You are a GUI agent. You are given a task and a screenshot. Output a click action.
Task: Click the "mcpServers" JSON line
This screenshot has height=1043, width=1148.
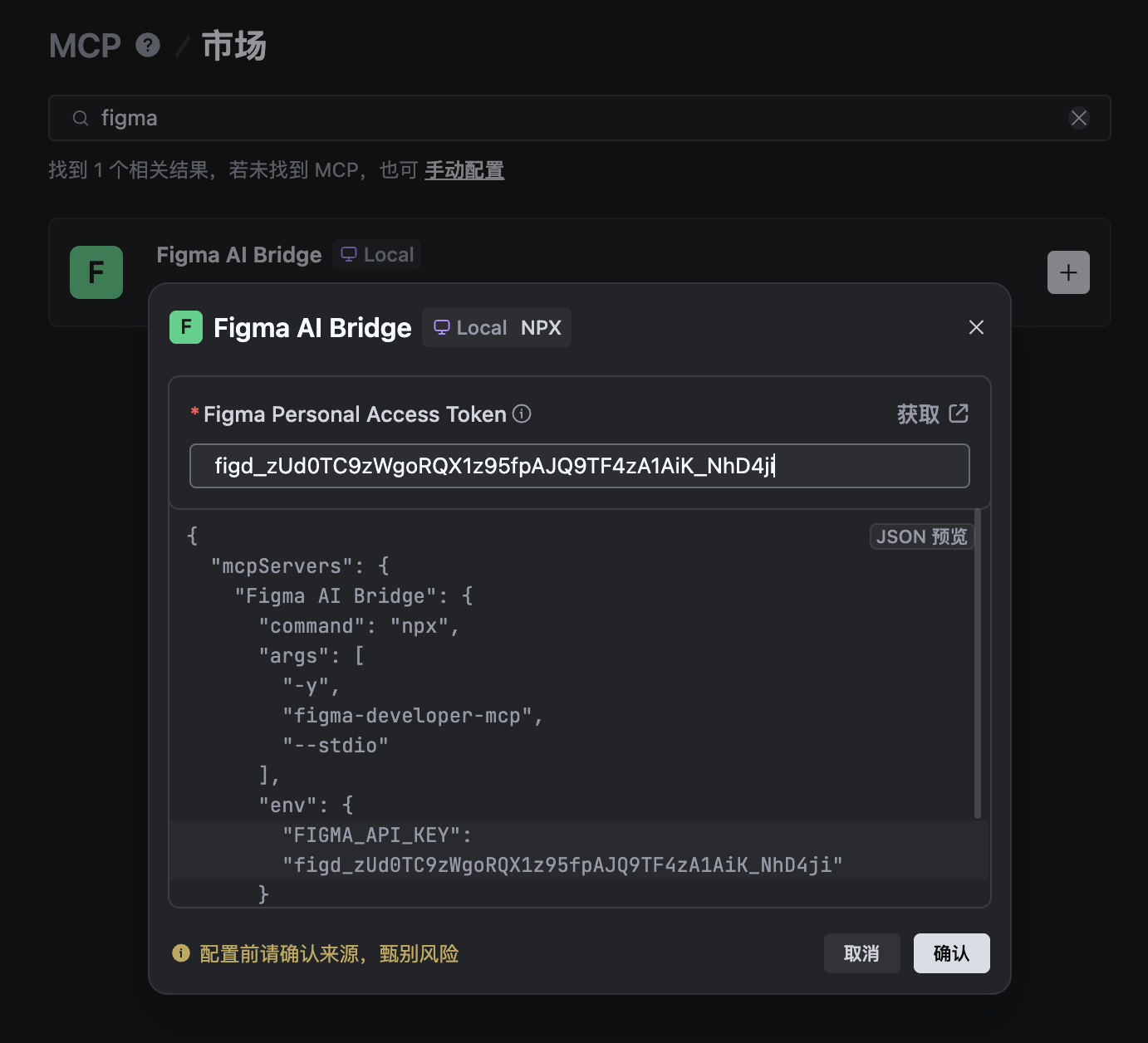pos(300,566)
